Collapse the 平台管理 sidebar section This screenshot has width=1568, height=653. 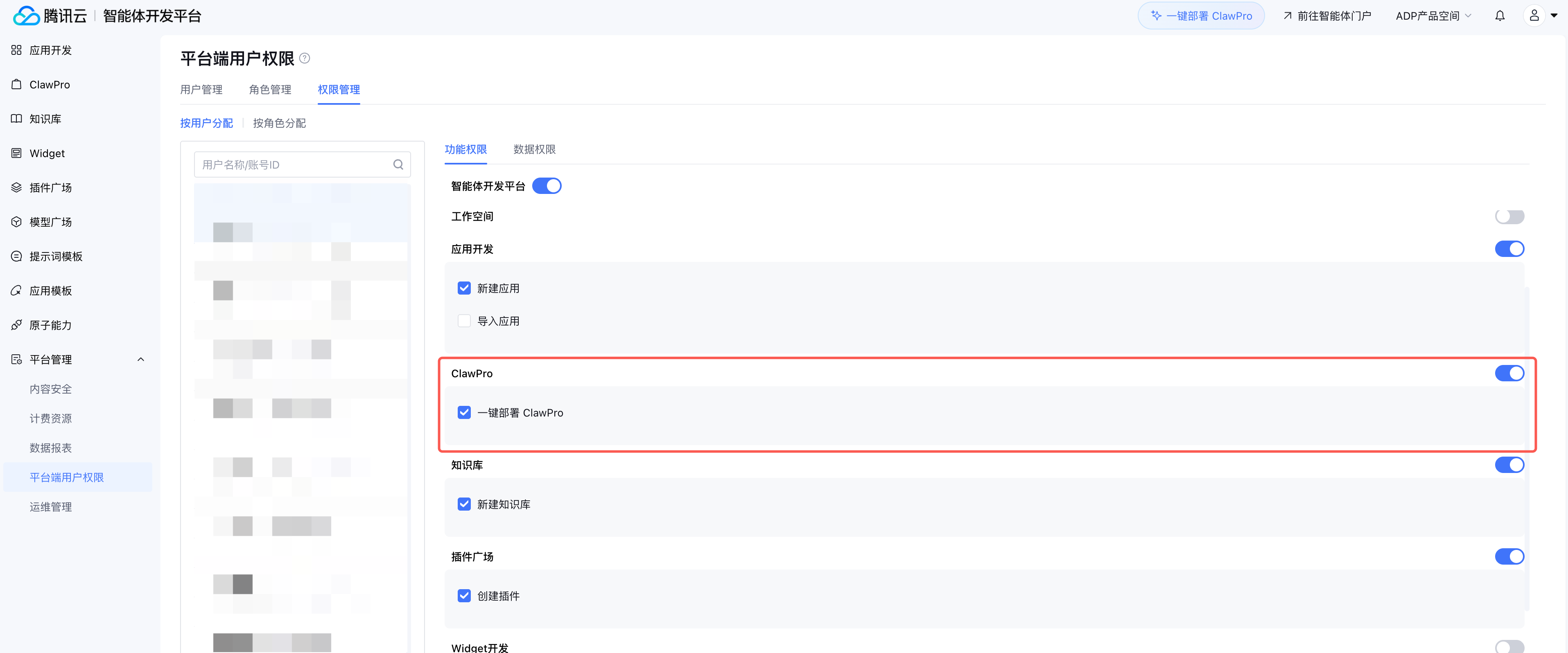pyautogui.click(x=140, y=359)
